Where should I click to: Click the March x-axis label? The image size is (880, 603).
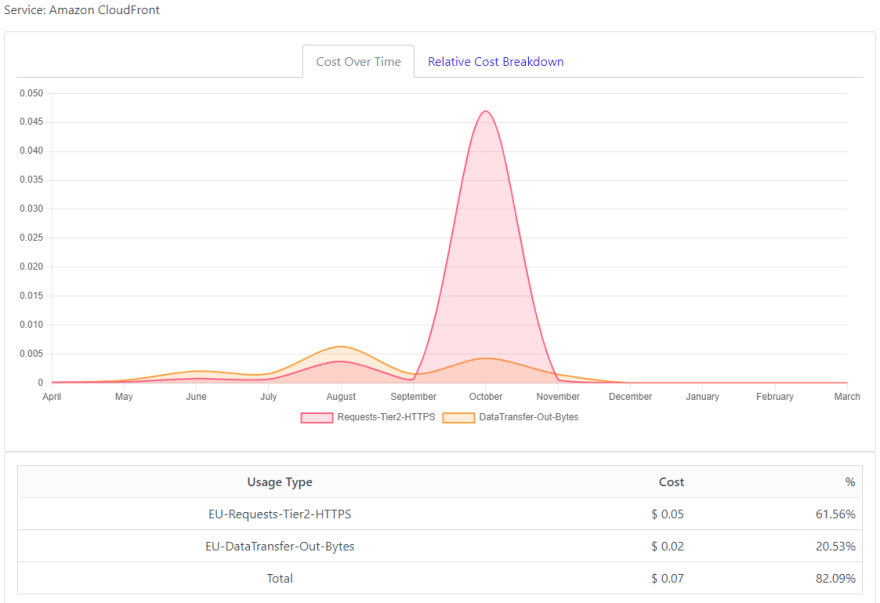click(847, 396)
